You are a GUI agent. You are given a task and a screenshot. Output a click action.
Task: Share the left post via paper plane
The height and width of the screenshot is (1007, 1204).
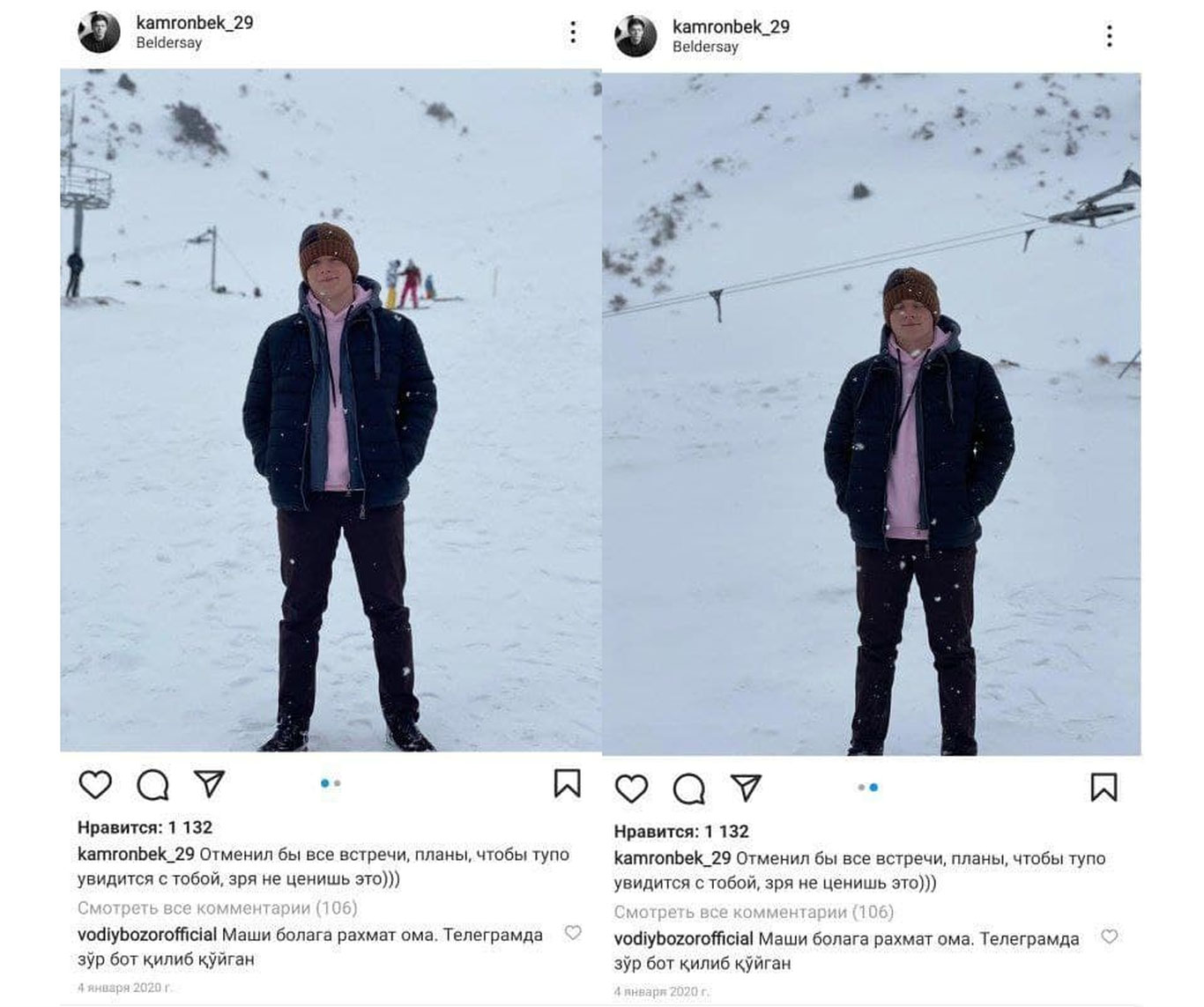pos(210,783)
